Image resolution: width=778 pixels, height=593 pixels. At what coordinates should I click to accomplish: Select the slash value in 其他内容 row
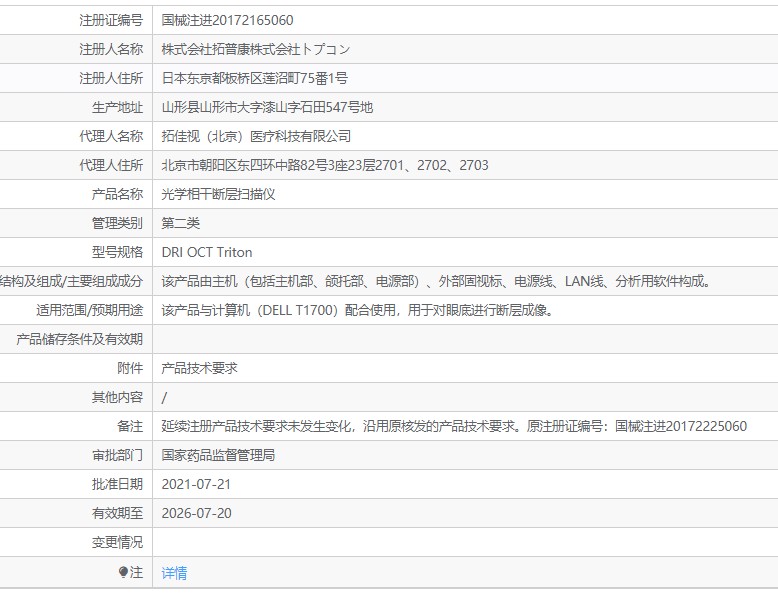pos(164,397)
